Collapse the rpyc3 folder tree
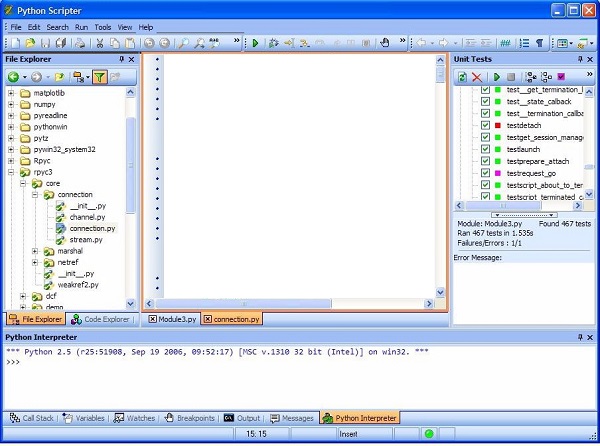600x446 pixels. click(11, 172)
